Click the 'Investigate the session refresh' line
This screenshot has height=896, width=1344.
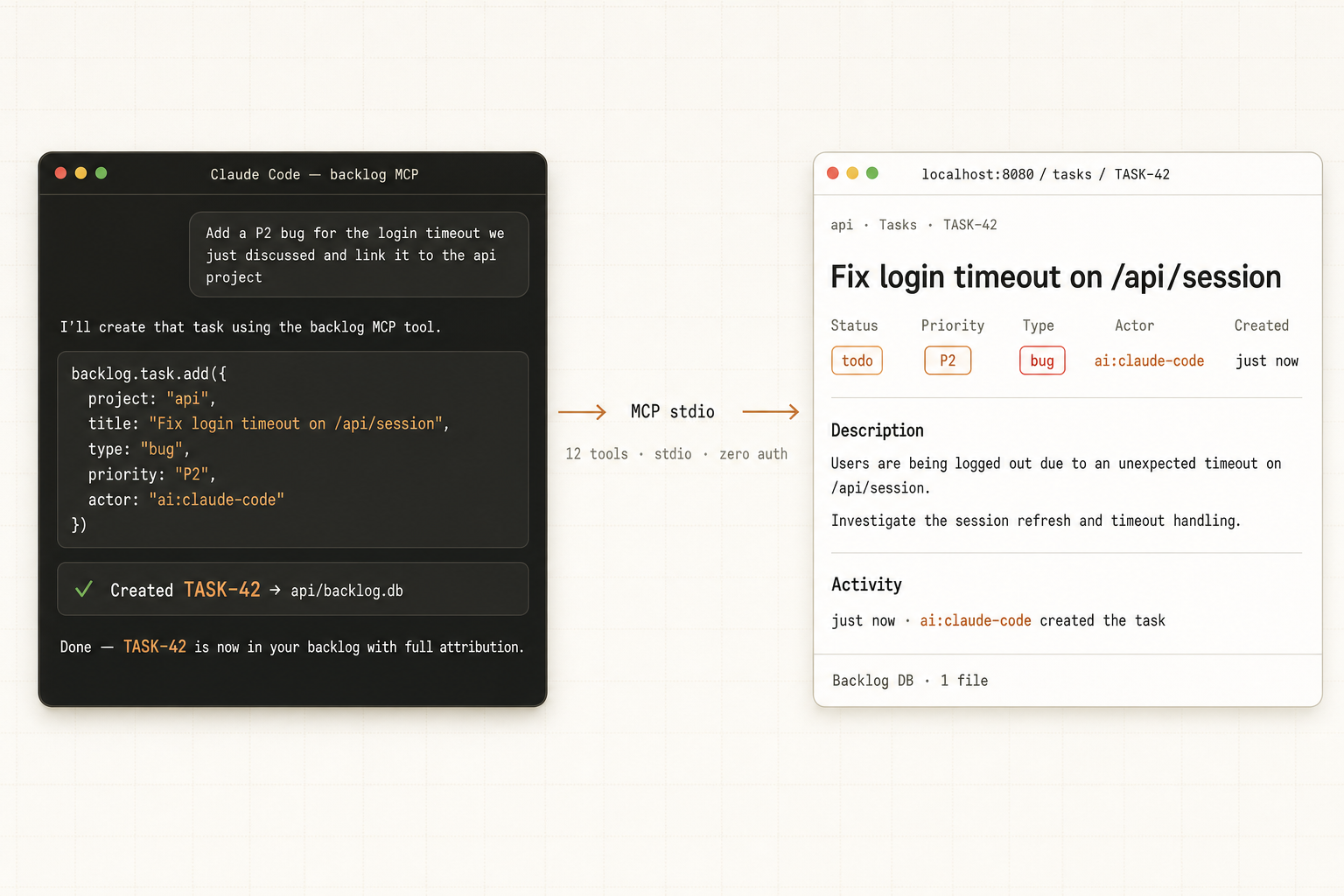[1036, 521]
